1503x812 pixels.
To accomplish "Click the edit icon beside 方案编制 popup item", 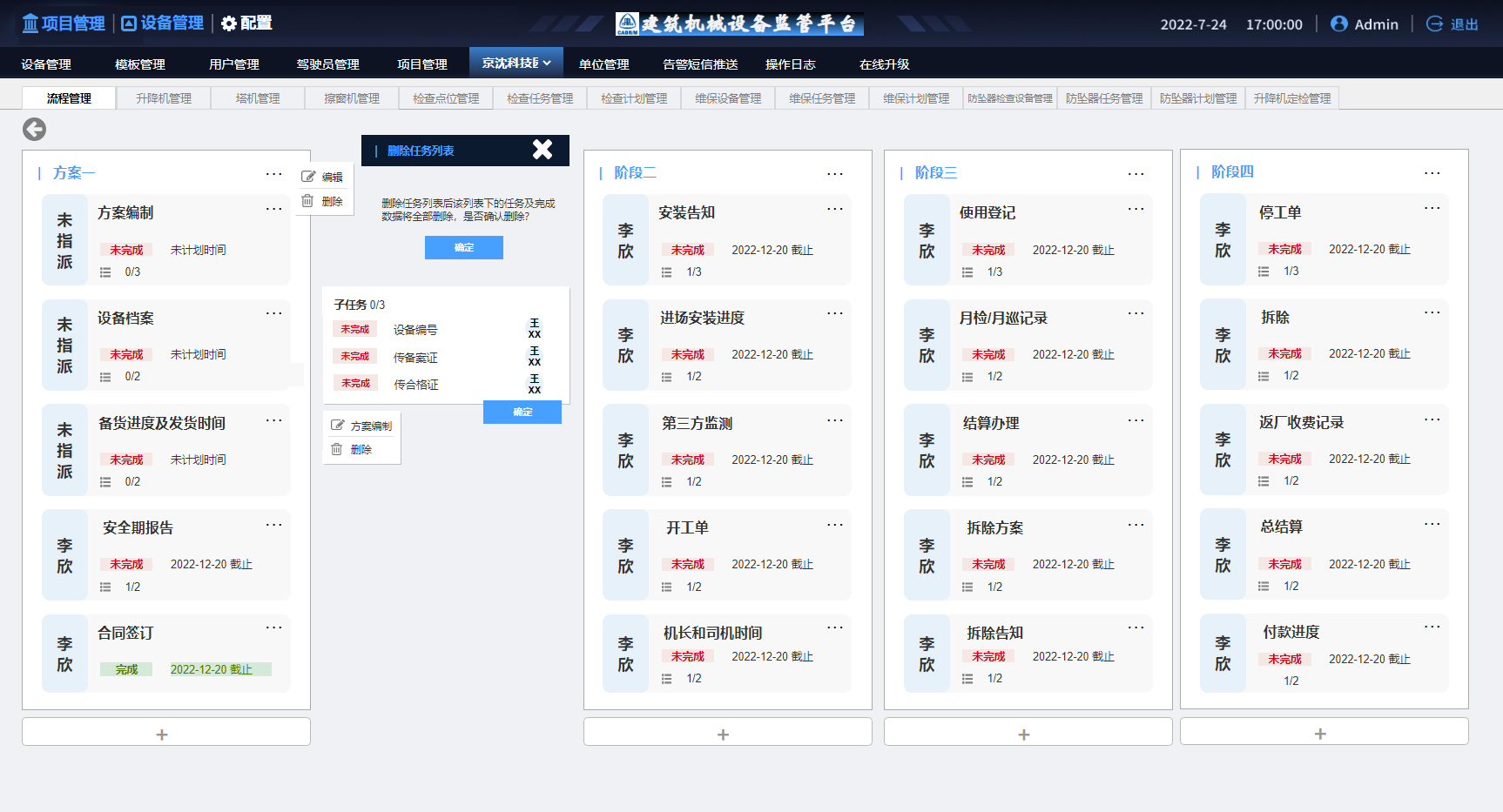I will tap(338, 426).
